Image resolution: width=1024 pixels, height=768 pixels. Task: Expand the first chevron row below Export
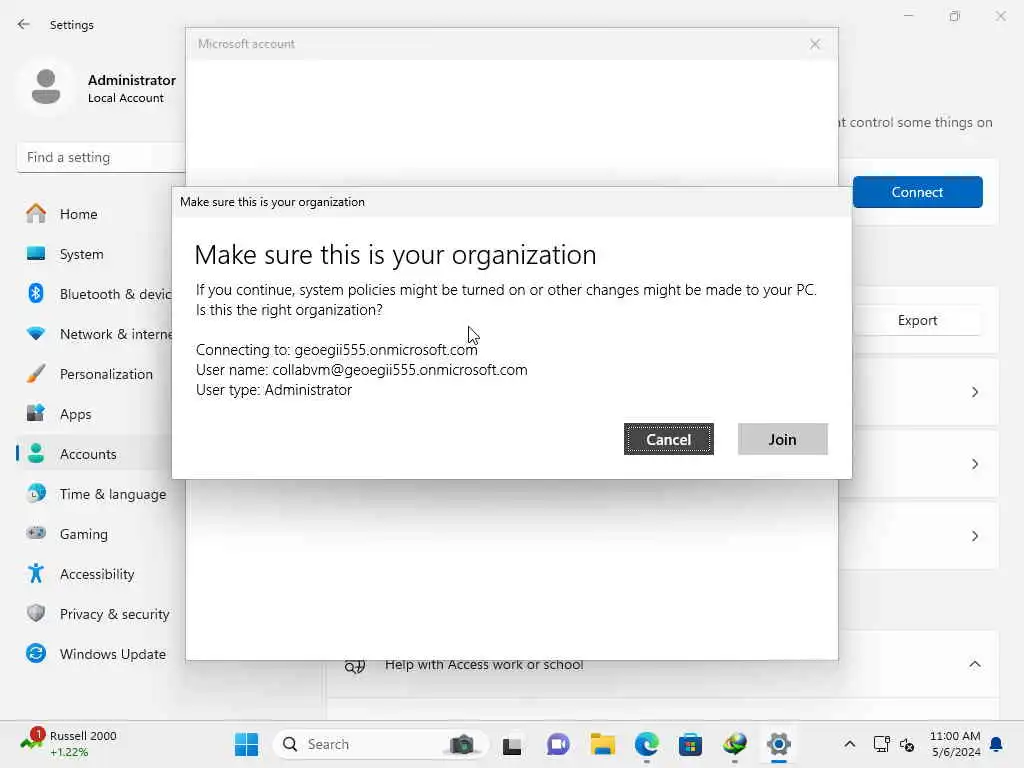coord(974,392)
